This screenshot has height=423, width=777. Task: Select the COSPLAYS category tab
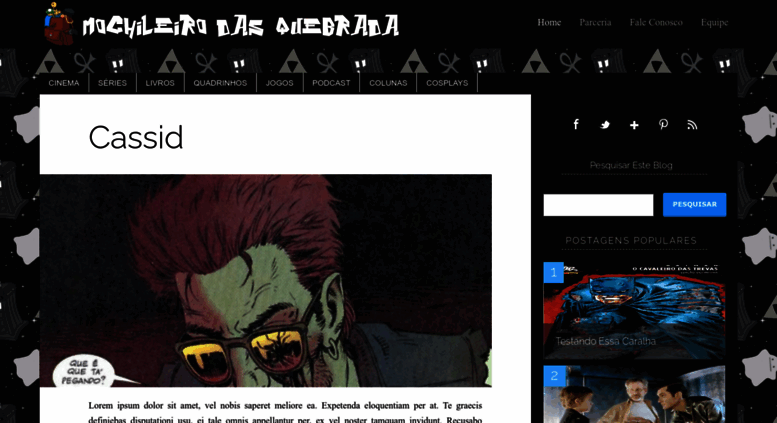pyautogui.click(x=447, y=83)
